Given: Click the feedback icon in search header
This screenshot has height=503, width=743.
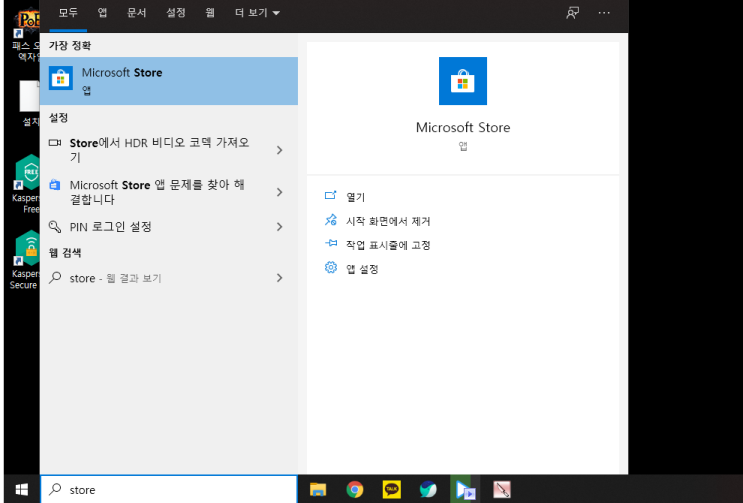Looking at the screenshot, I should tap(572, 13).
